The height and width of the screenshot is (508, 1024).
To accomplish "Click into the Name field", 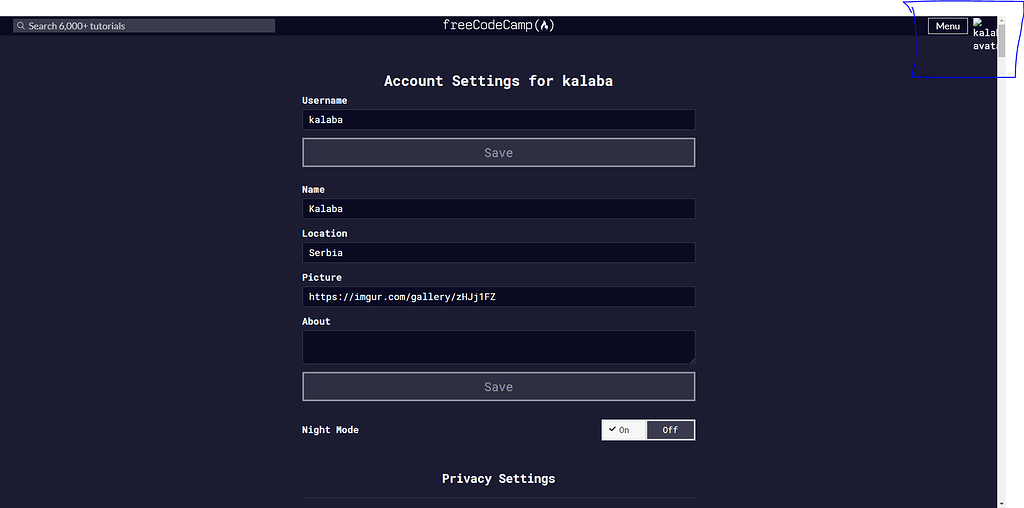I will coord(498,209).
